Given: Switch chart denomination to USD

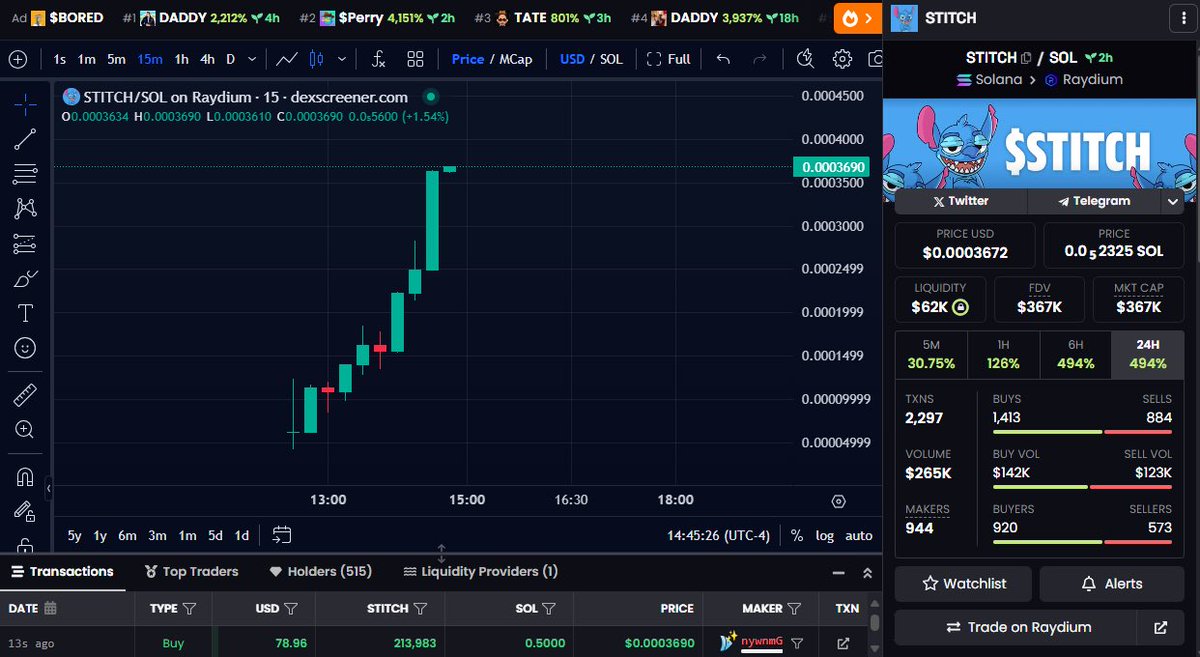Looking at the screenshot, I should (x=572, y=59).
